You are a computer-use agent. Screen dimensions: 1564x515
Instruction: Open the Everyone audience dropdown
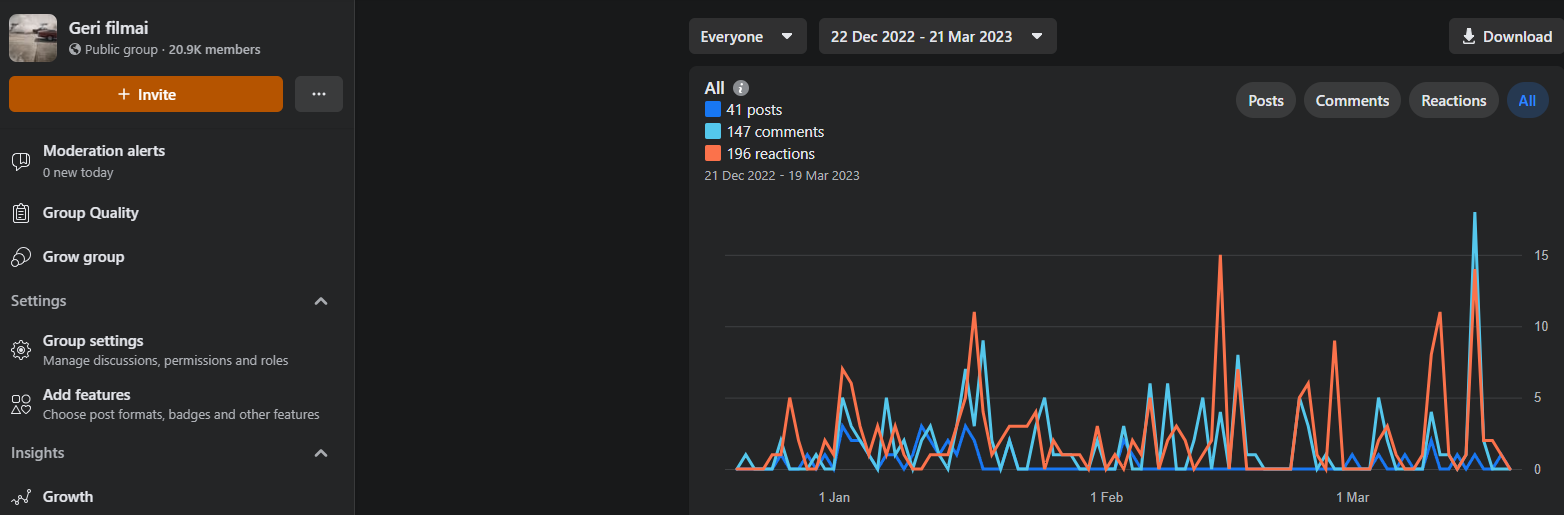tap(747, 37)
